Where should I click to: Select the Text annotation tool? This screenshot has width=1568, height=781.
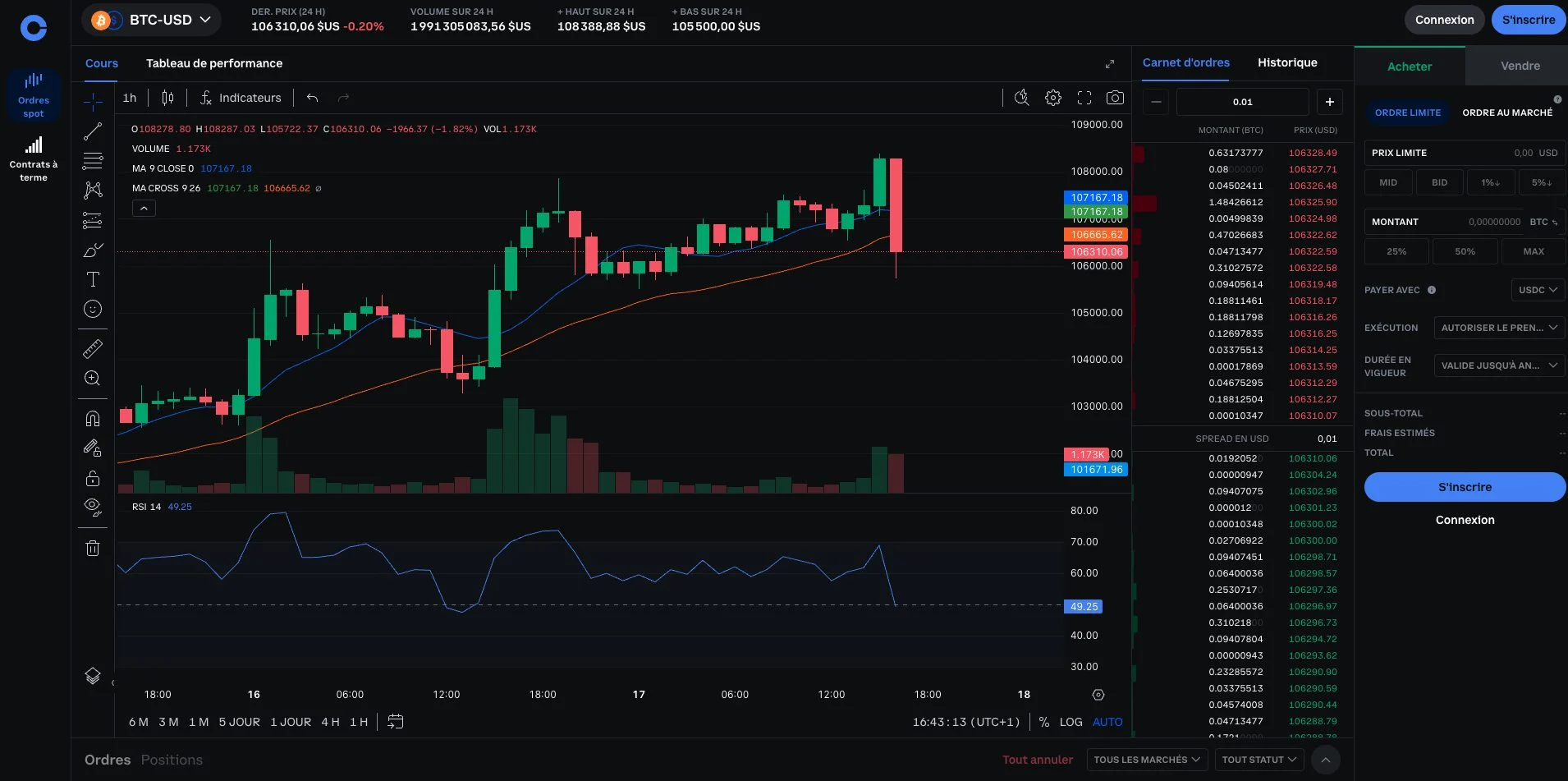(x=93, y=279)
